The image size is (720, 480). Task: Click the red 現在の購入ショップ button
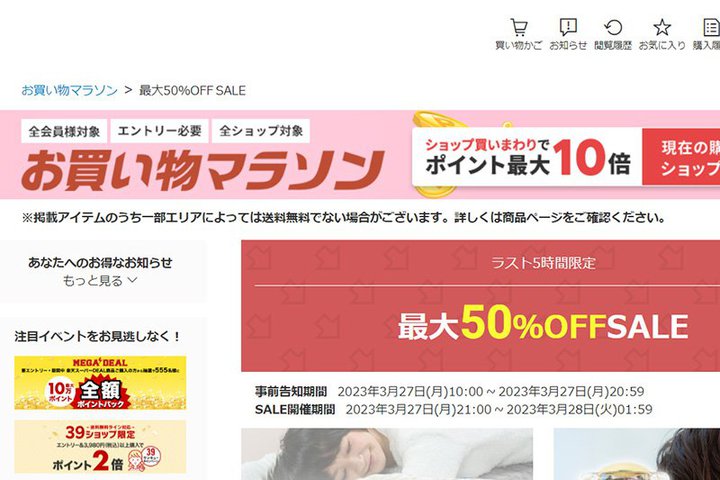681,157
